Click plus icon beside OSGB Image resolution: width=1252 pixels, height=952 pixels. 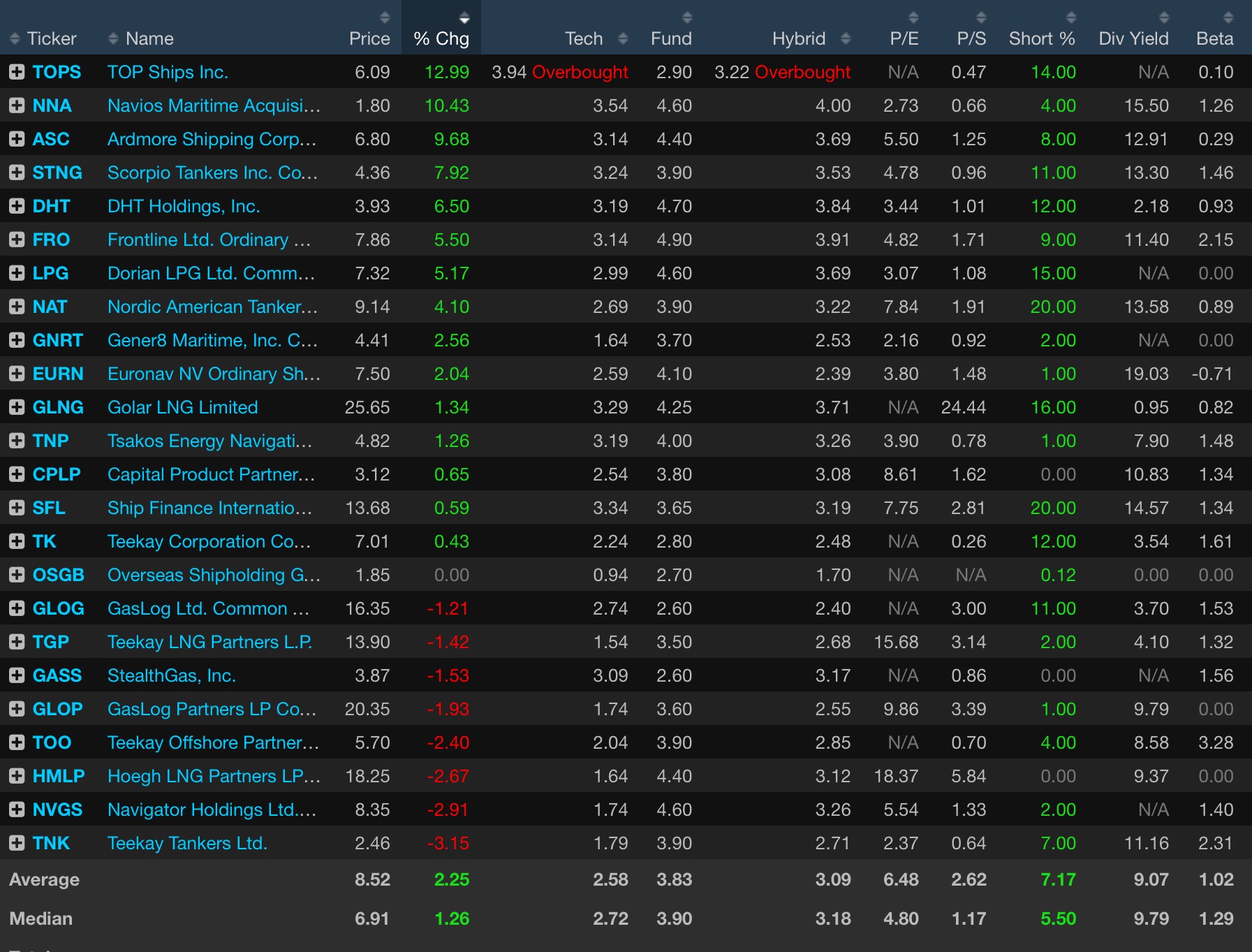pyautogui.click(x=17, y=575)
